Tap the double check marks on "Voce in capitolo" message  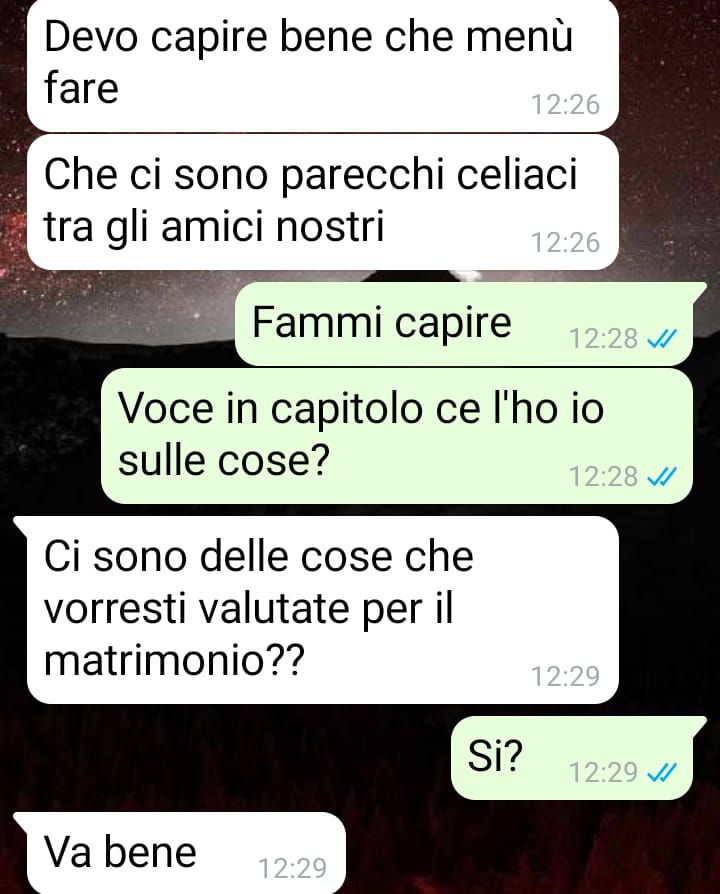click(x=662, y=476)
